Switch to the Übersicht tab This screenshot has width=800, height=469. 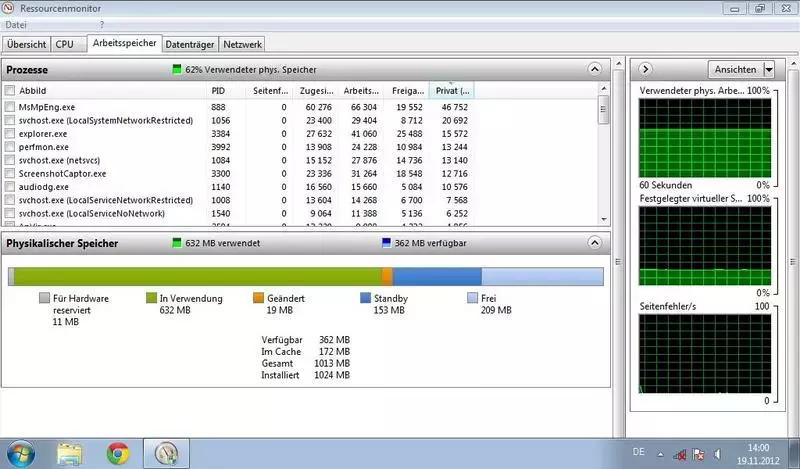pyautogui.click(x=27, y=44)
